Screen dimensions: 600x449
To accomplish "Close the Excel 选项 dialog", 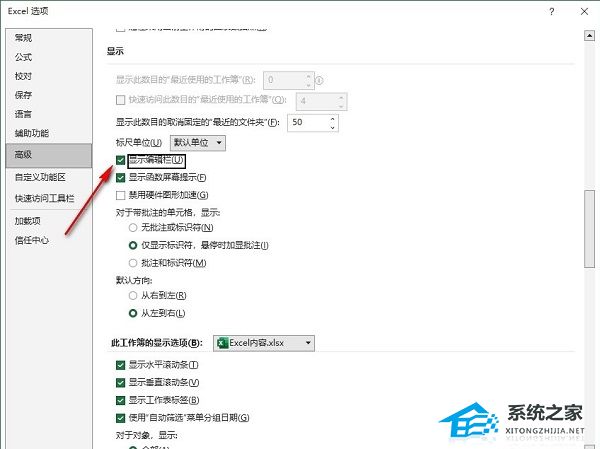I will click(584, 12).
